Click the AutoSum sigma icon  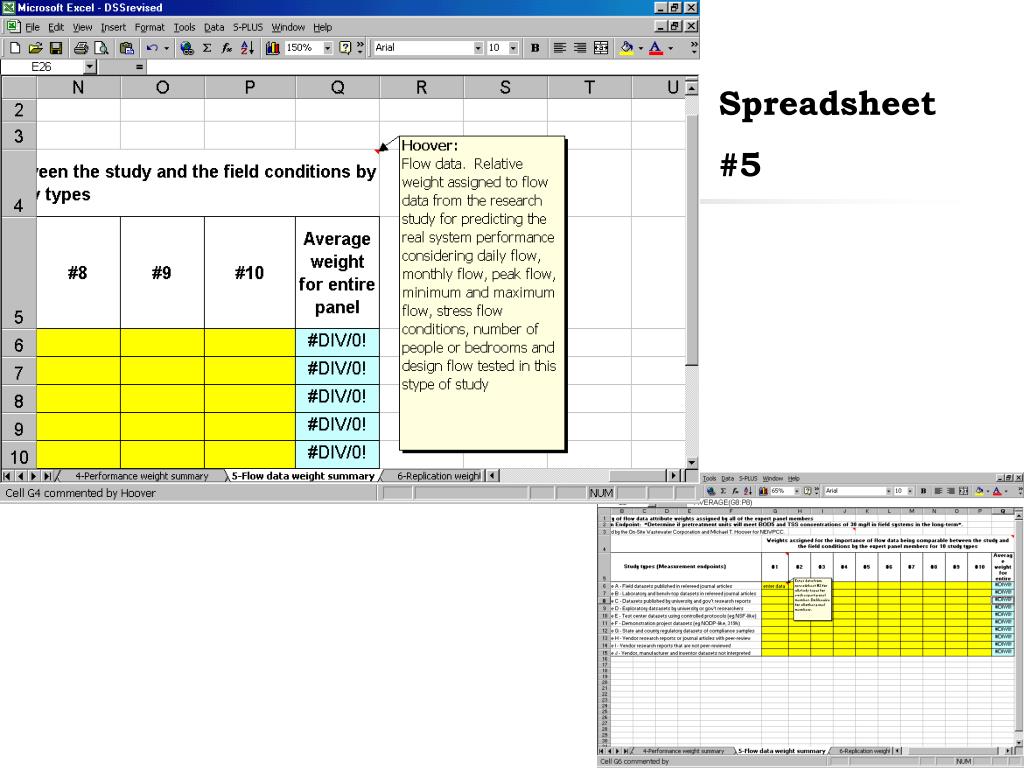click(x=207, y=48)
